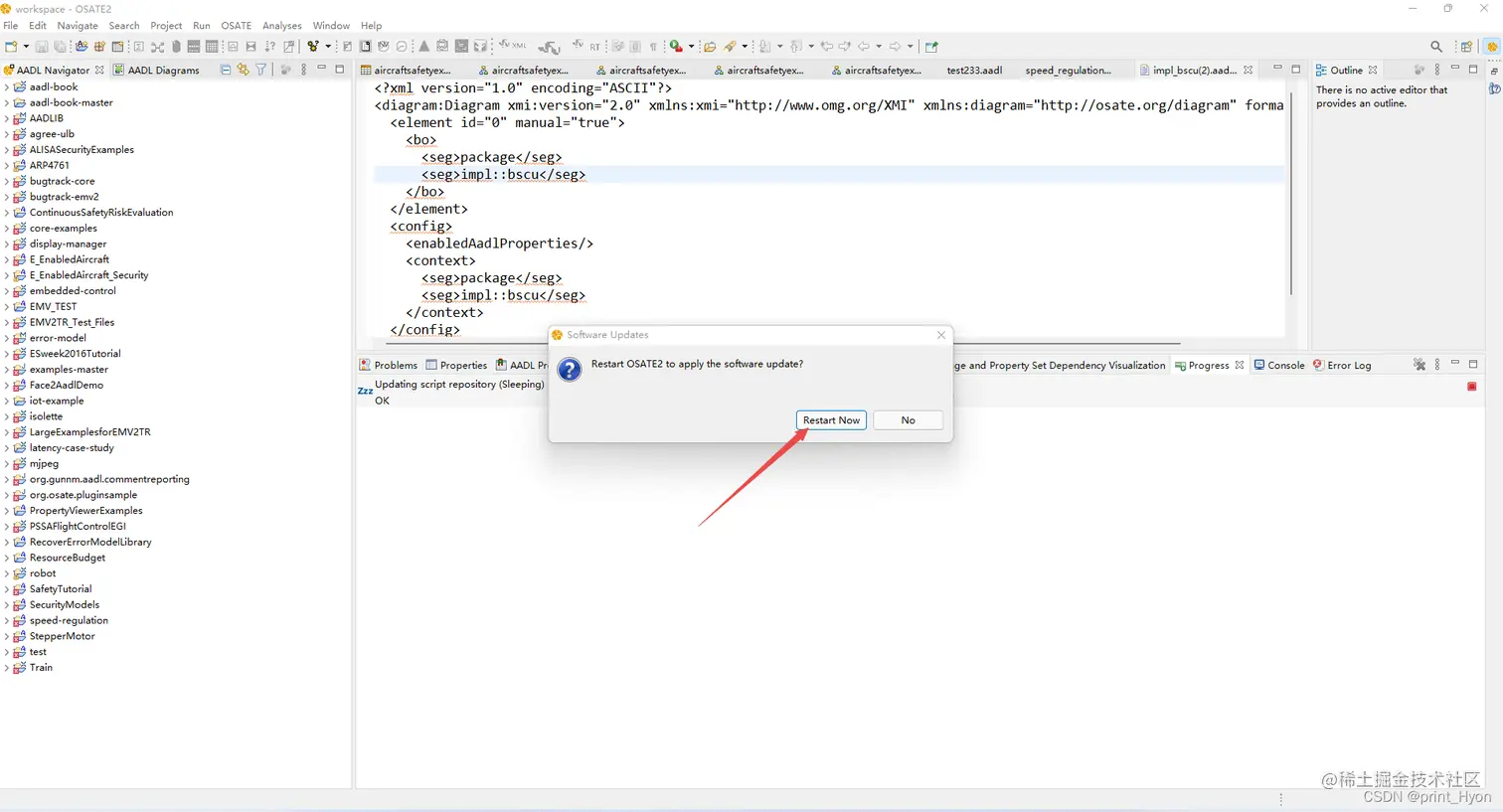Click the instantiate toolbar icon before its arrow

coord(313,46)
